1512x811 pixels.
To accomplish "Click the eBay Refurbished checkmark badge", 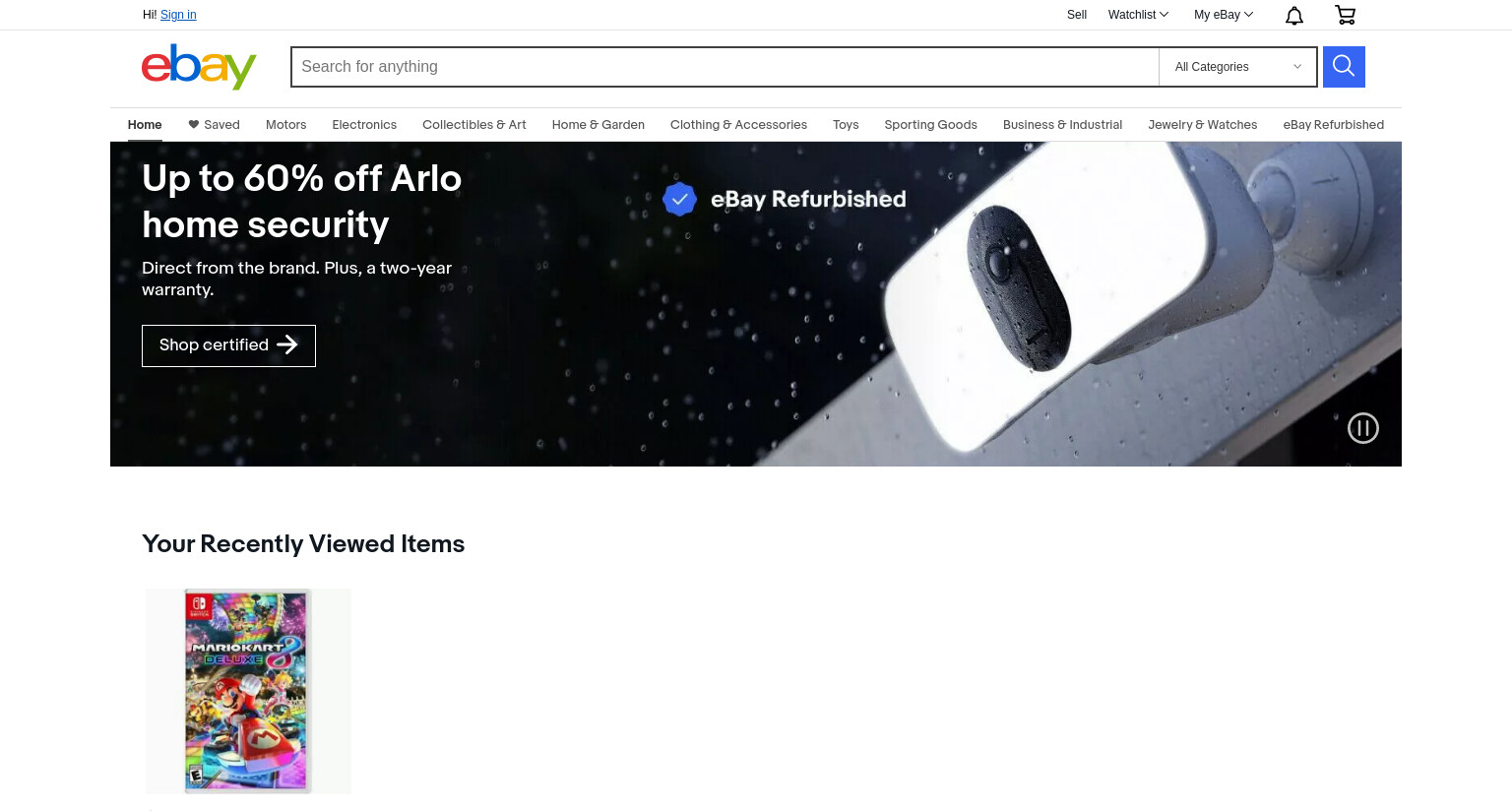I will point(679,199).
